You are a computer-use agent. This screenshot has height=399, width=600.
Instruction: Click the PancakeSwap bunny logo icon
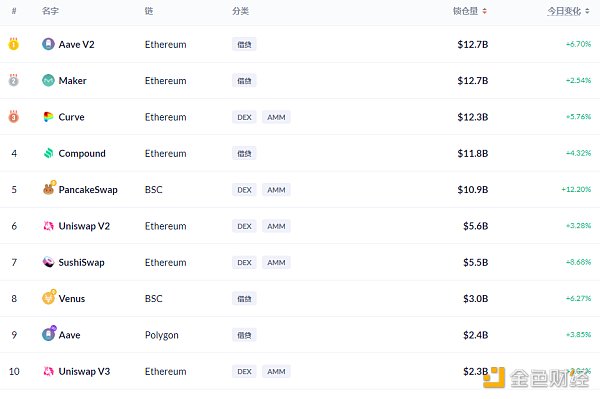(x=49, y=188)
